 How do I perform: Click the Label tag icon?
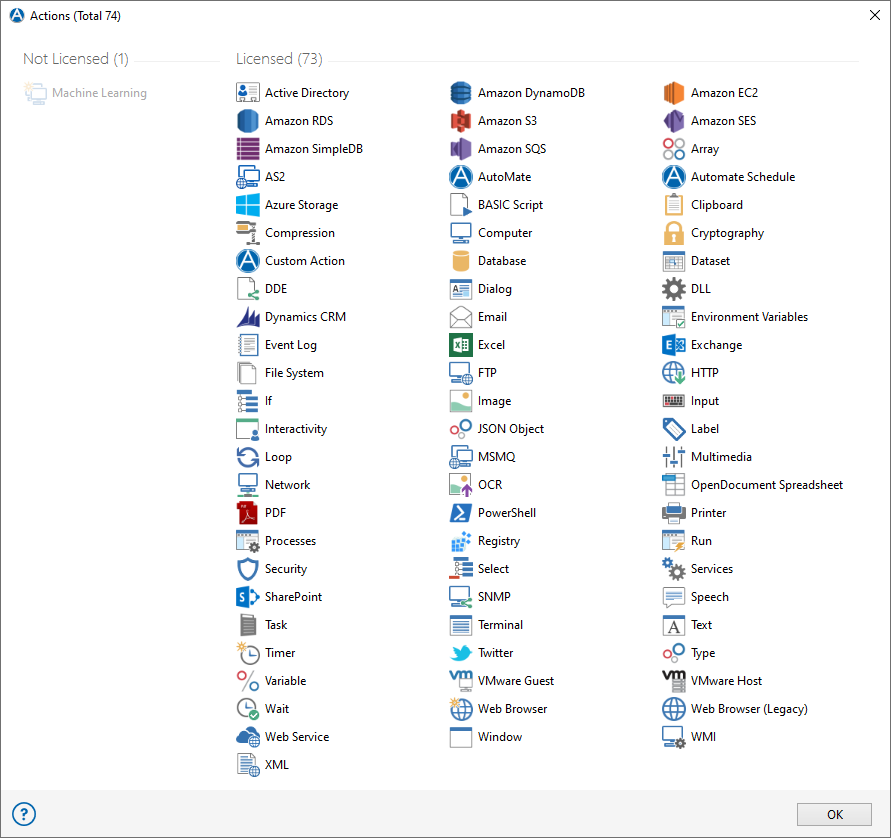[x=674, y=428]
